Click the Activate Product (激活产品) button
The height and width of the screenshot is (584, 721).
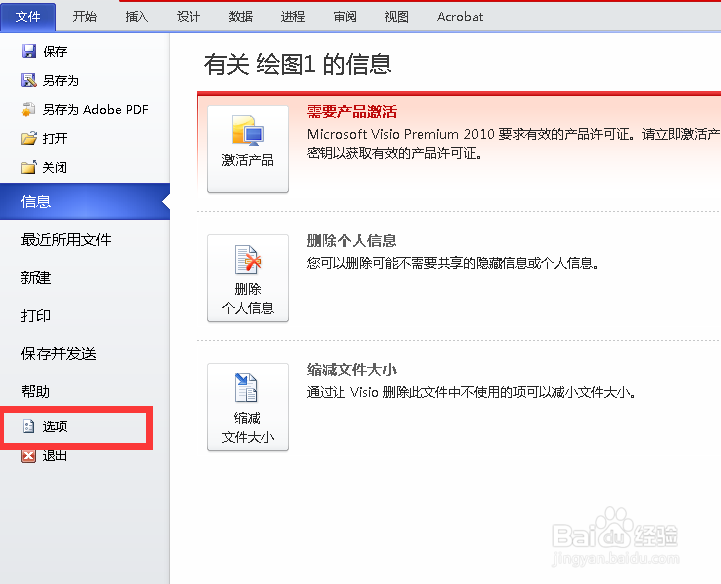coord(248,149)
